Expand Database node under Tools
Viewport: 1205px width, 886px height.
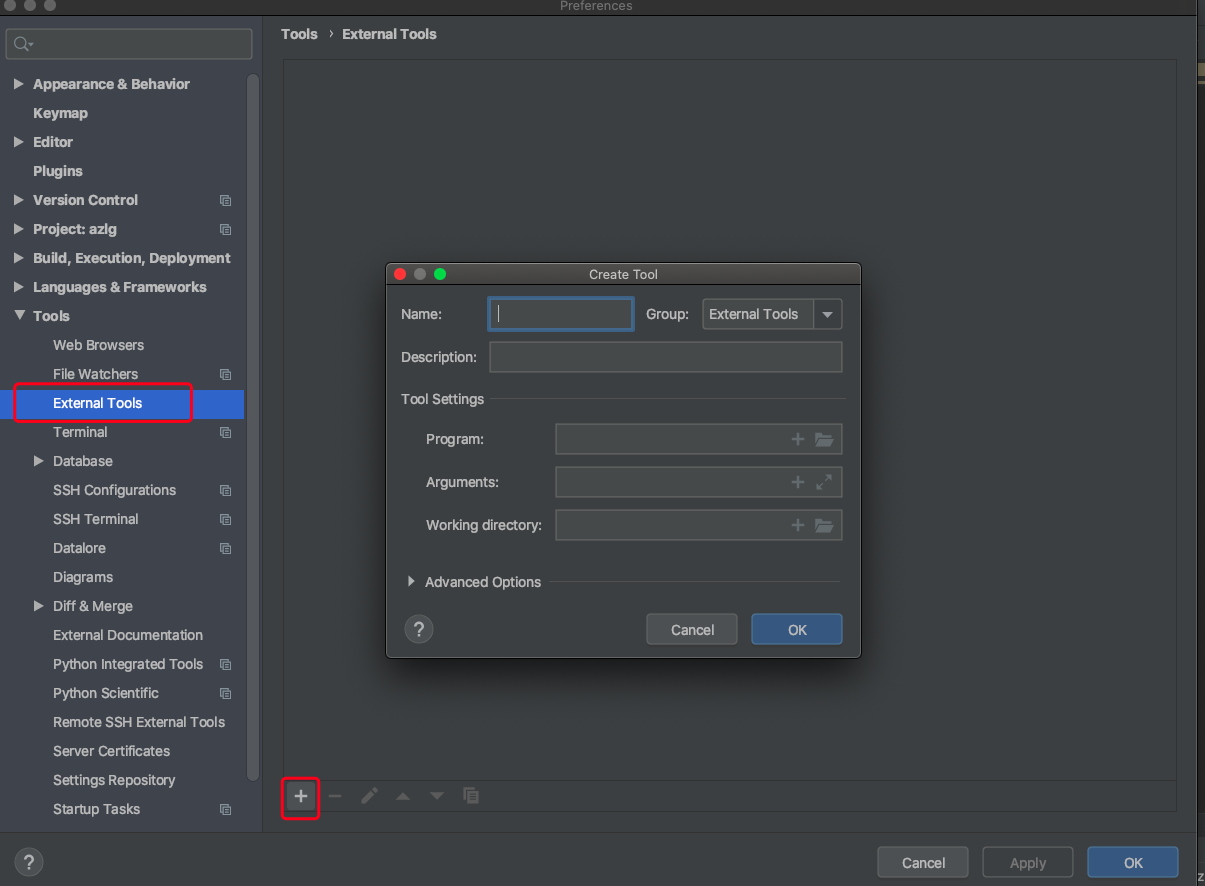38,461
